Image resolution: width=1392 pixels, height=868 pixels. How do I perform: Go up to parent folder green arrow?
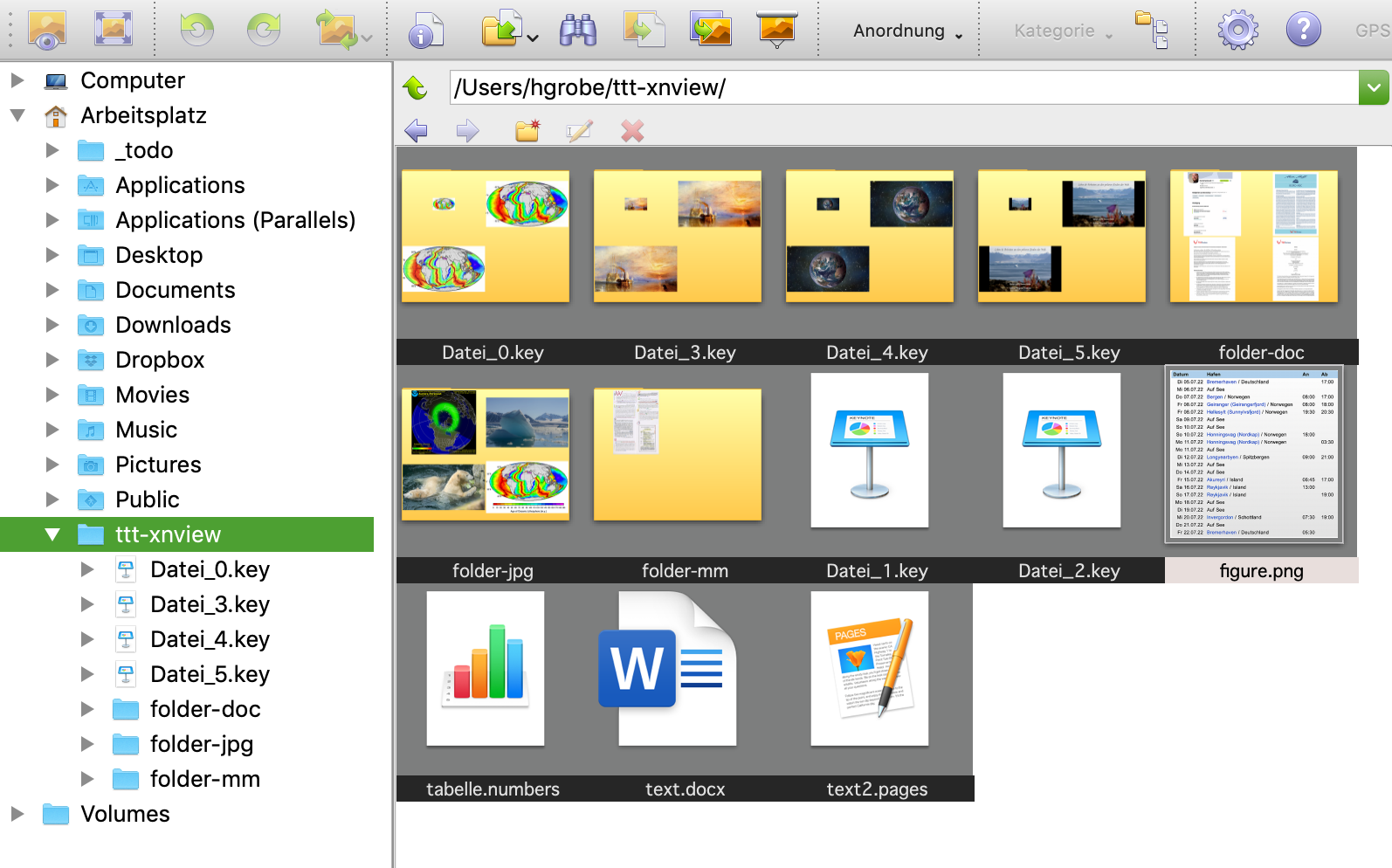[415, 87]
